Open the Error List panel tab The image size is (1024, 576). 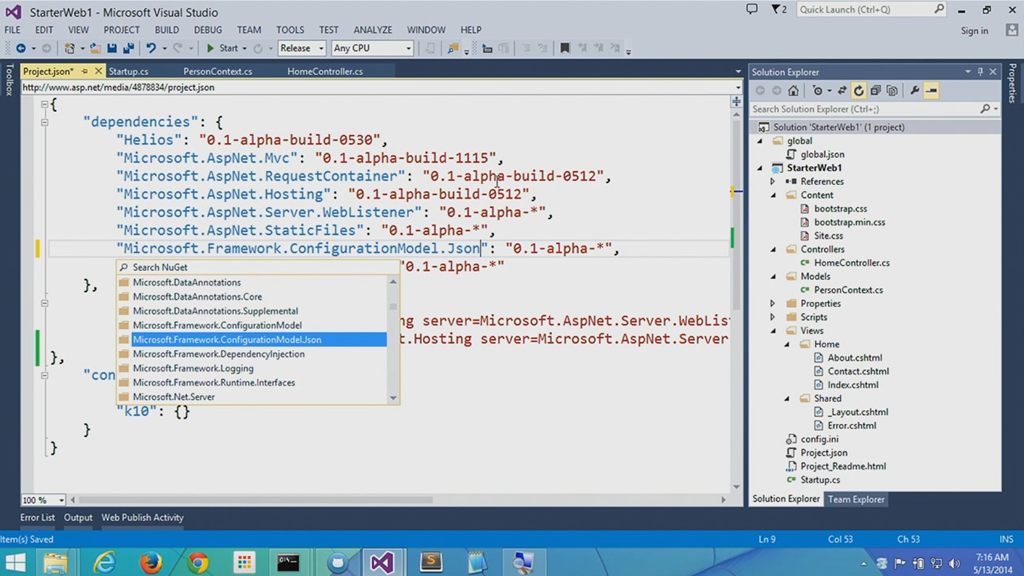tap(38, 518)
